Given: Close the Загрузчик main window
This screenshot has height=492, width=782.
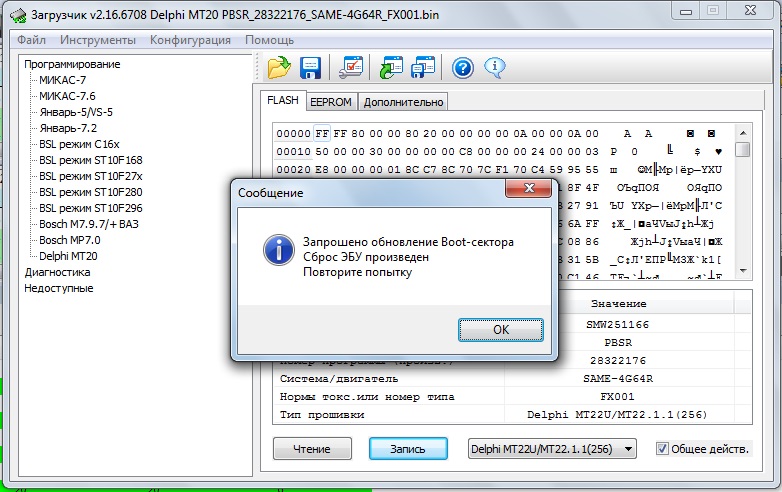Looking at the screenshot, I should click(x=750, y=11).
